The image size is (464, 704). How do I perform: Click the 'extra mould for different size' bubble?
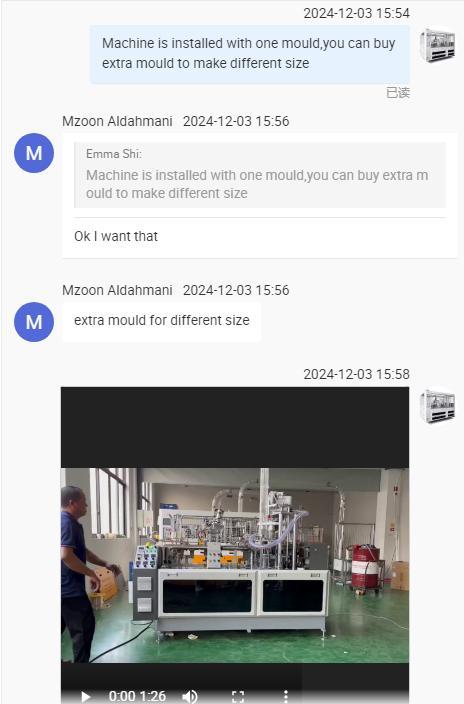162,321
